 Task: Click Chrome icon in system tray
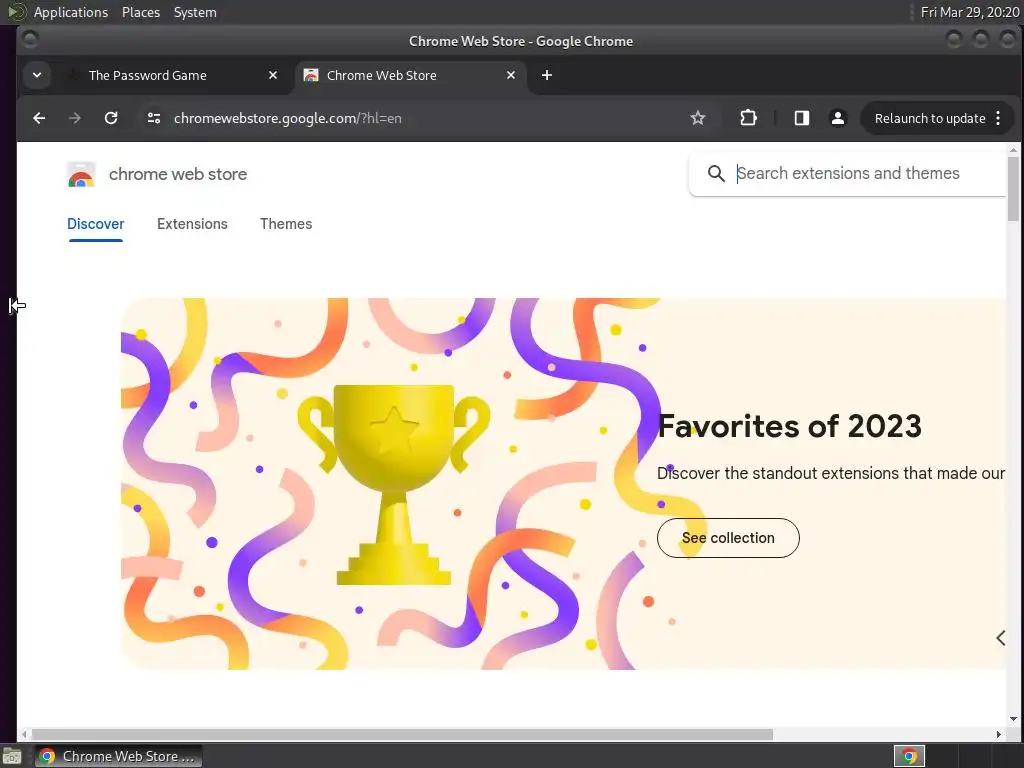(909, 756)
